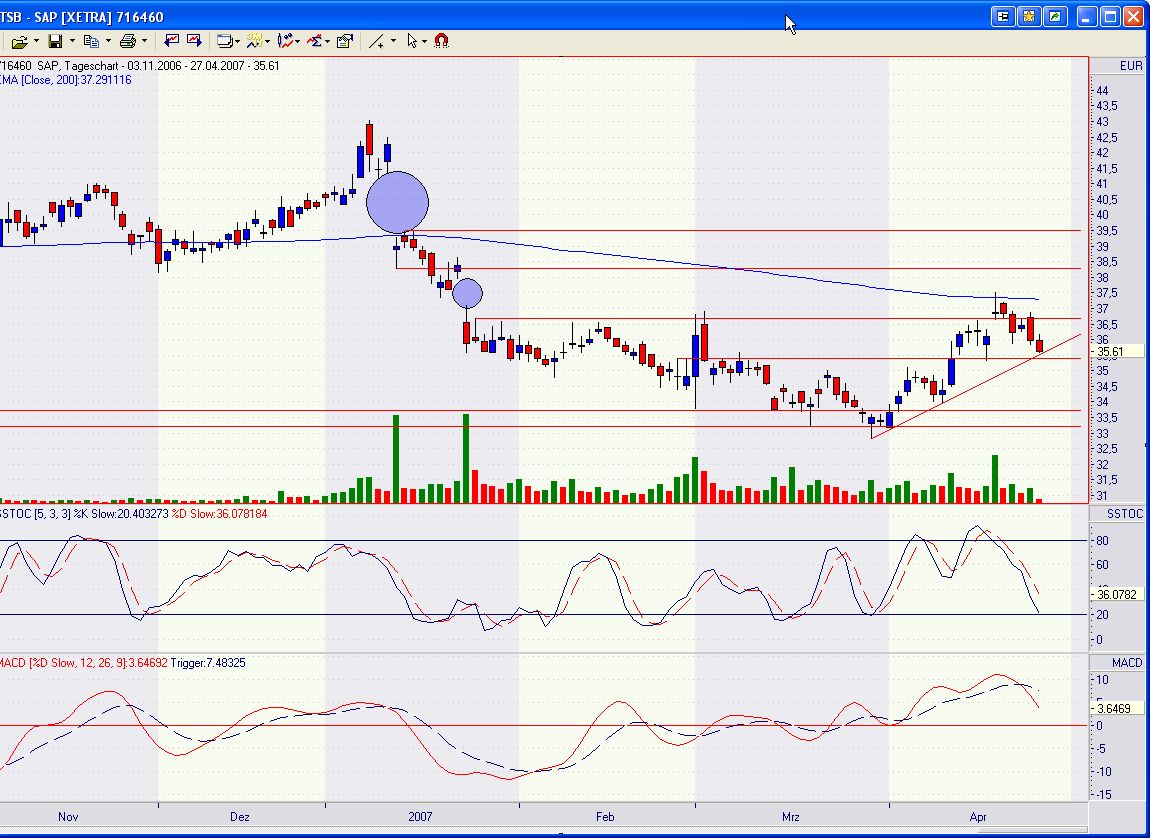Image resolution: width=1150 pixels, height=838 pixels.
Task: Click the open folder icon in toolbar
Action: pos(19,41)
